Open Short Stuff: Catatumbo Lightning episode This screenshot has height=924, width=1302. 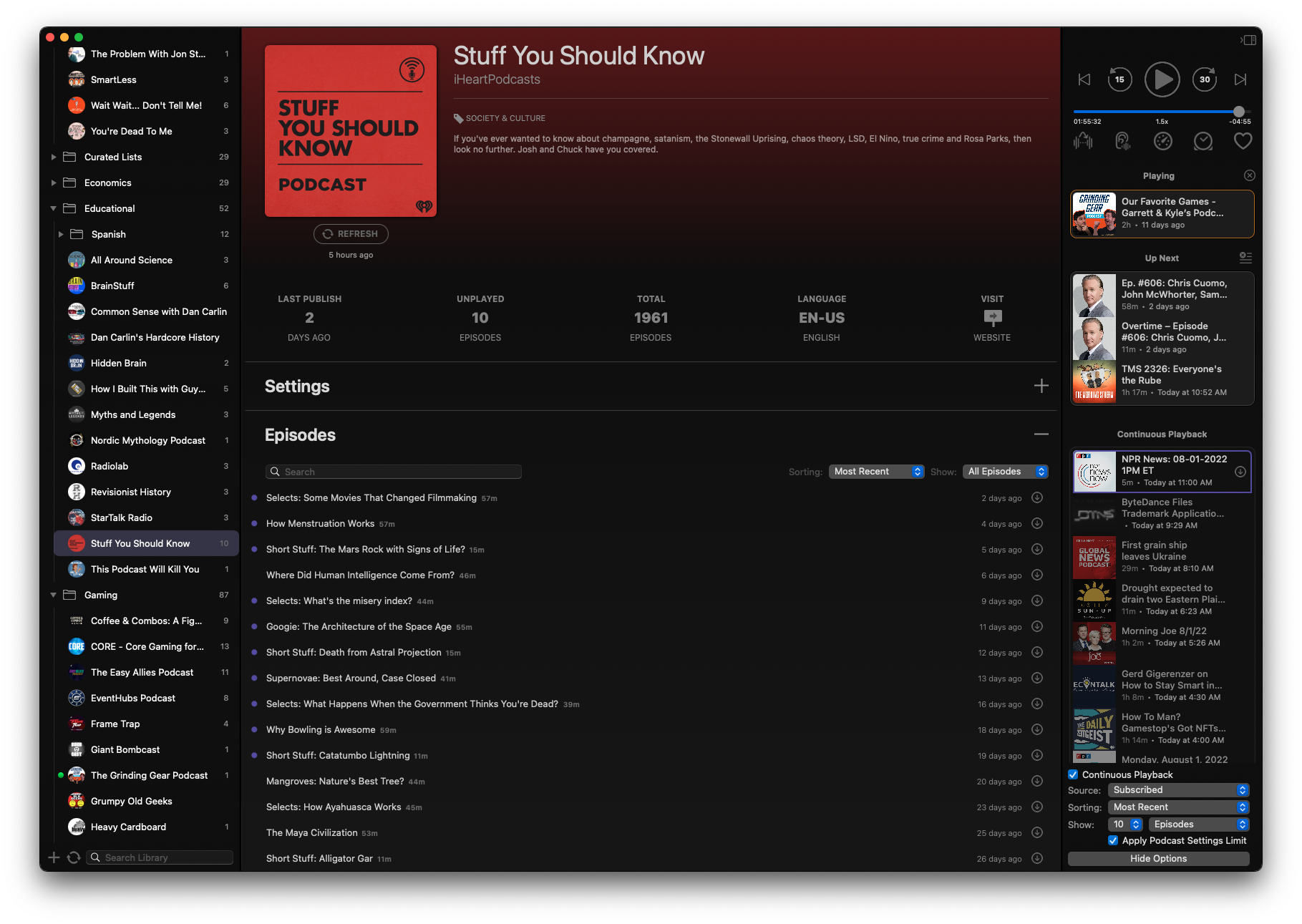338,755
